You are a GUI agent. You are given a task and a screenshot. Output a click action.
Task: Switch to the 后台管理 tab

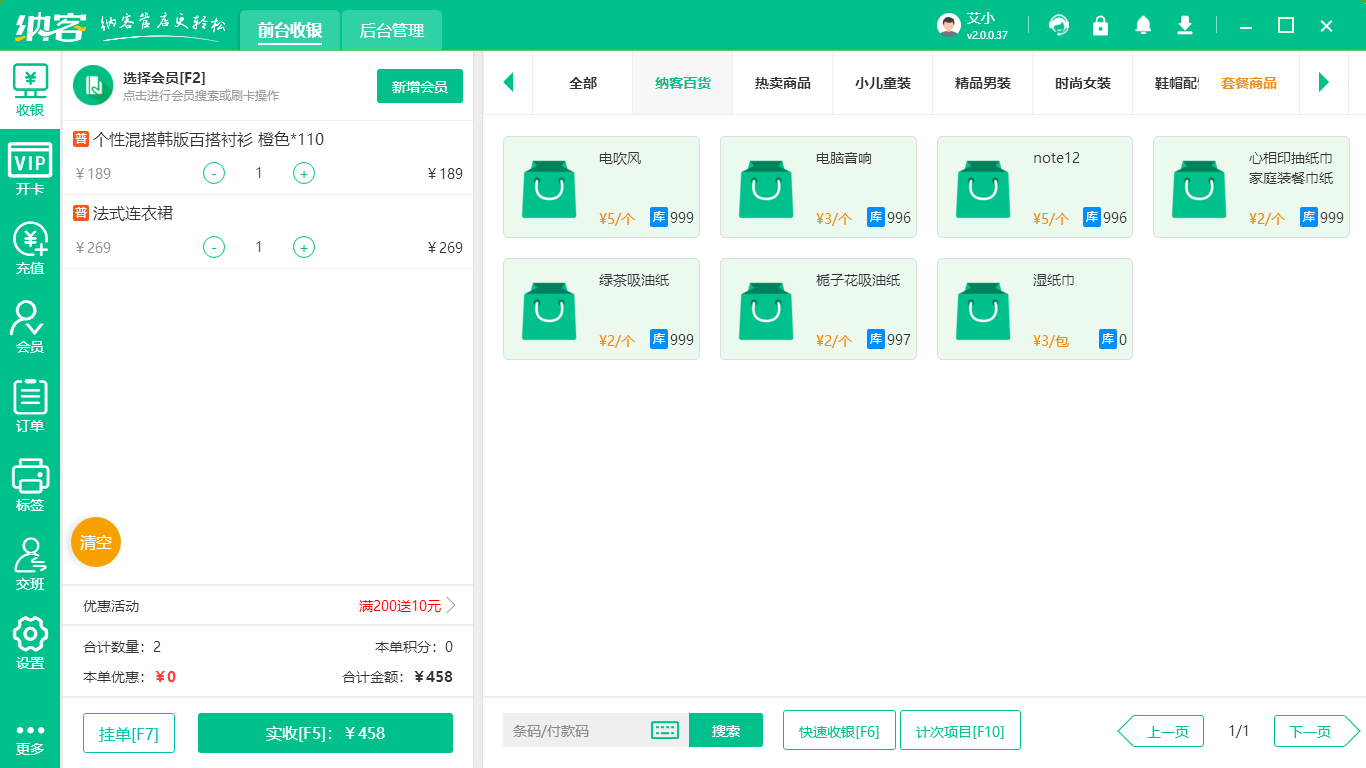[x=392, y=31]
